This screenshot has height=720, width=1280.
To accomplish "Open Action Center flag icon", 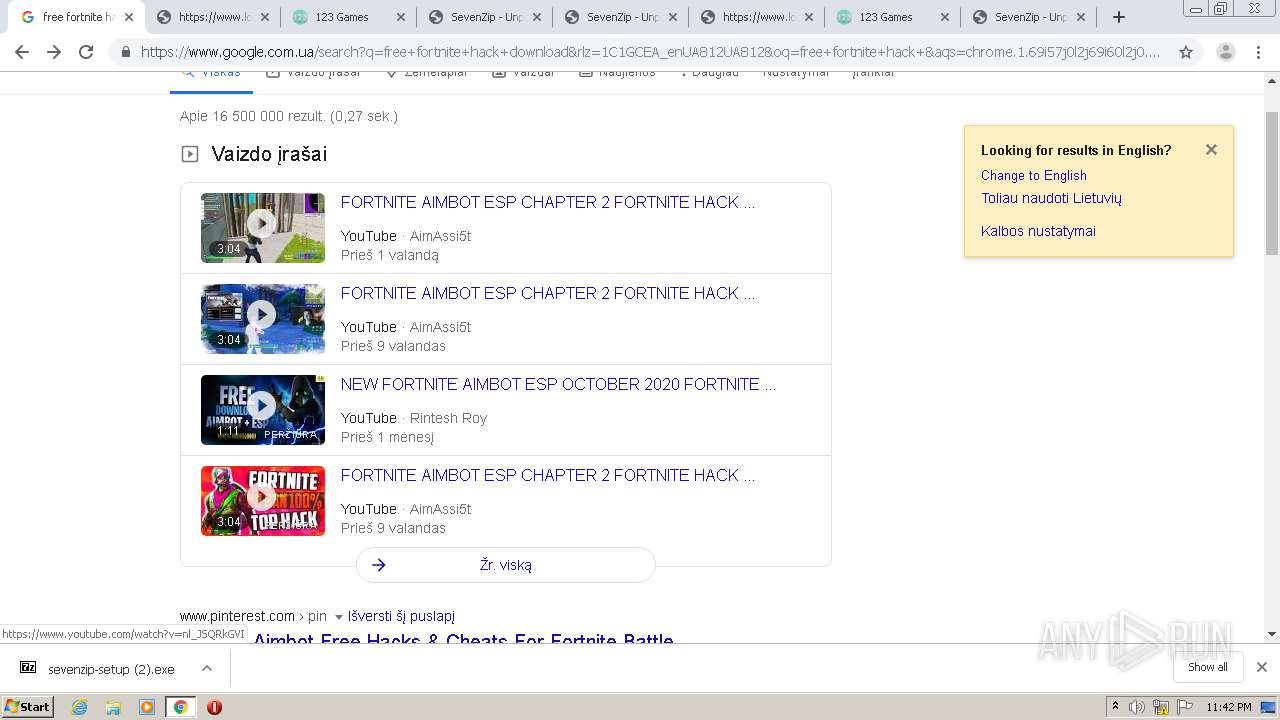I will tap(1184, 707).
